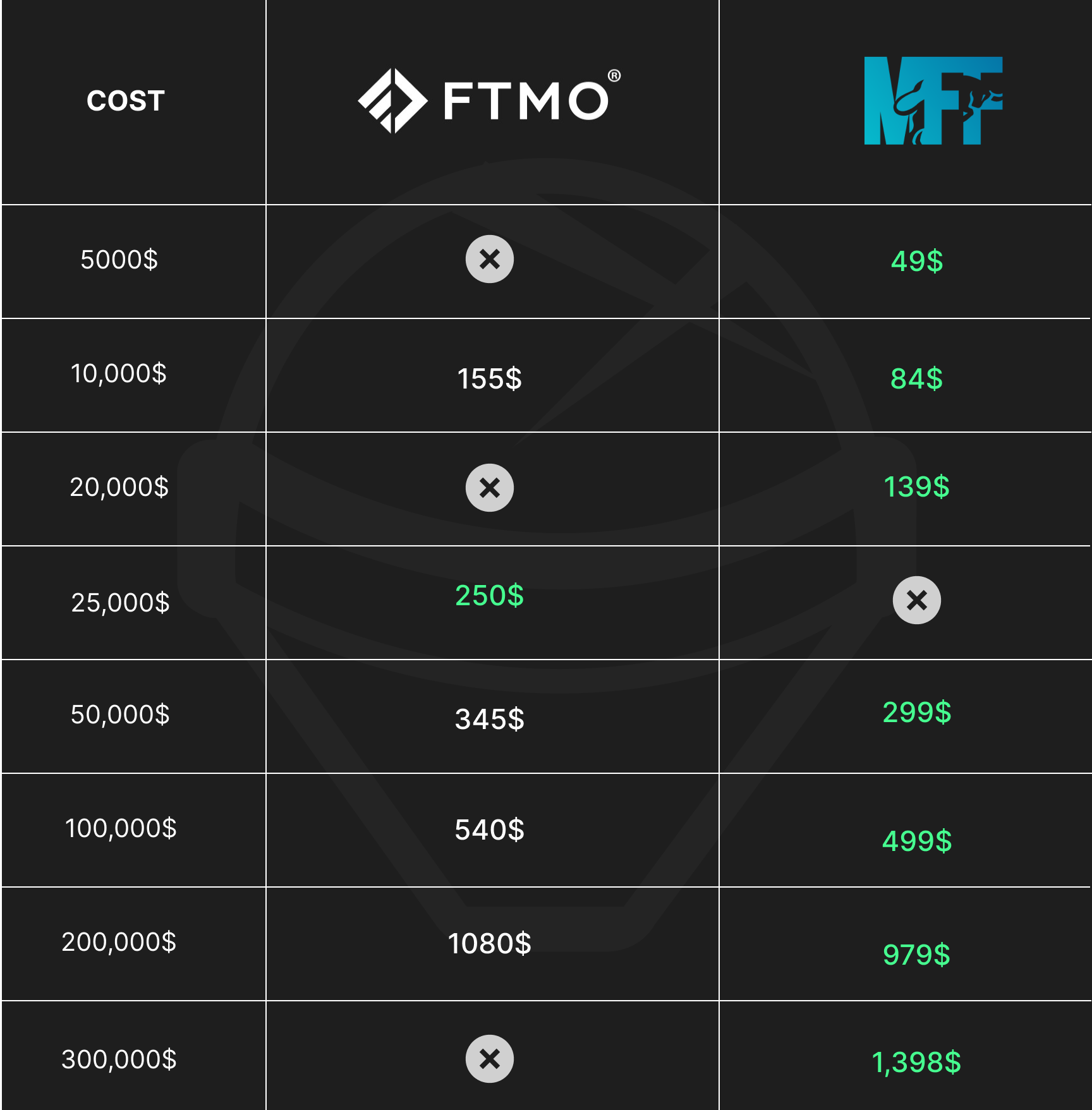The height and width of the screenshot is (1110, 1092).
Task: Click the green 299$ price
Action: tap(917, 713)
